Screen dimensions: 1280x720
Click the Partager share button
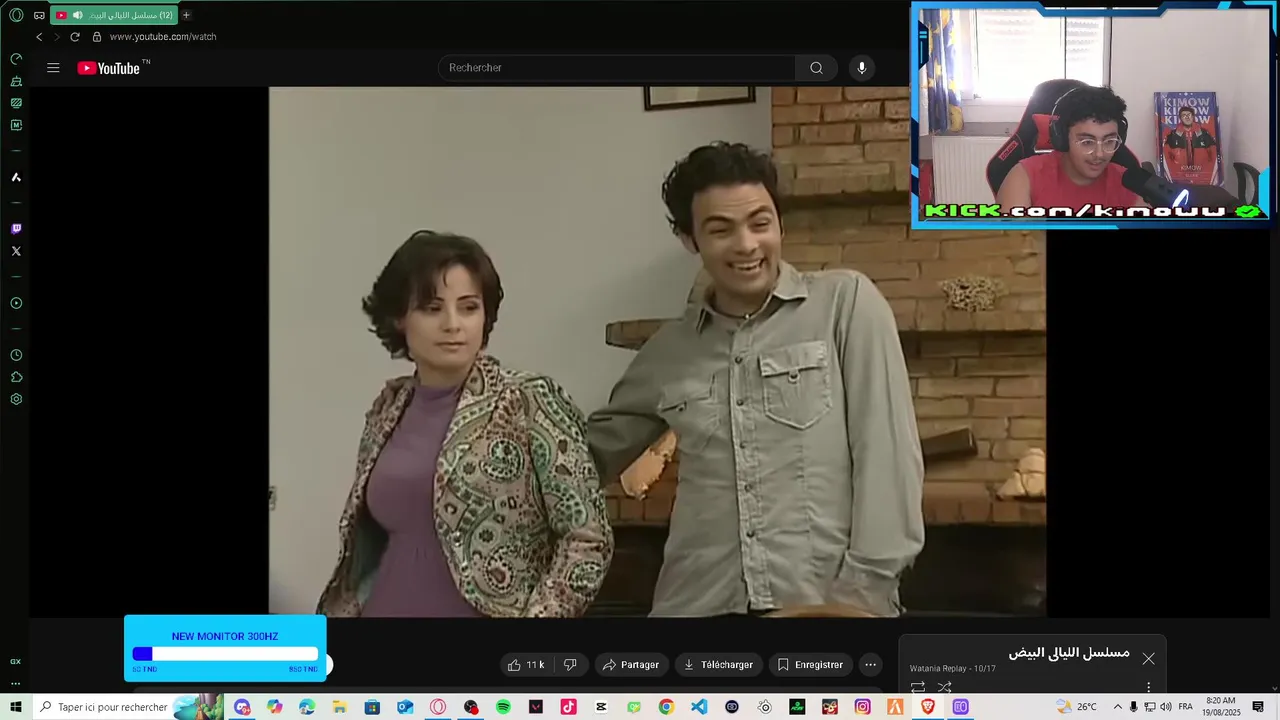[631, 665]
